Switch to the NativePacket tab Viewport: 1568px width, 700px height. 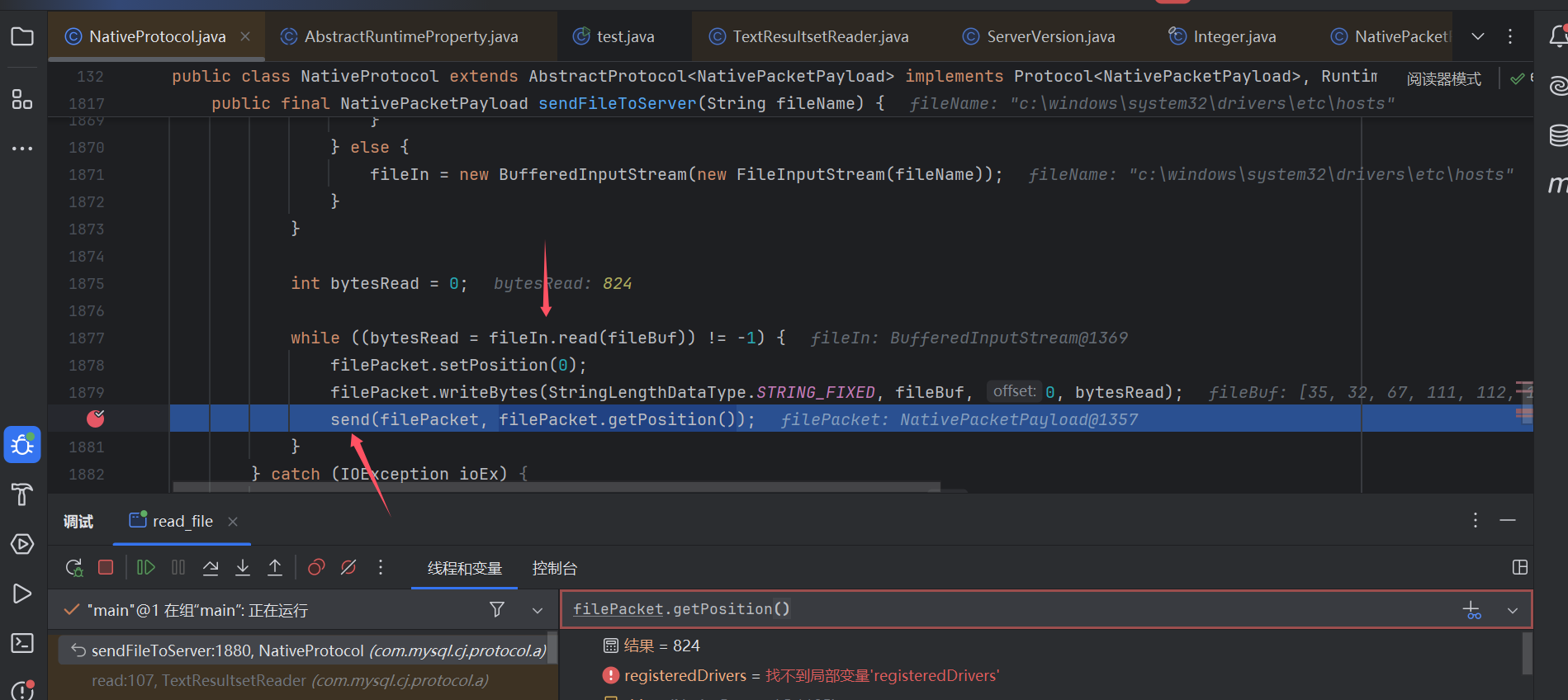pyautogui.click(x=1390, y=36)
